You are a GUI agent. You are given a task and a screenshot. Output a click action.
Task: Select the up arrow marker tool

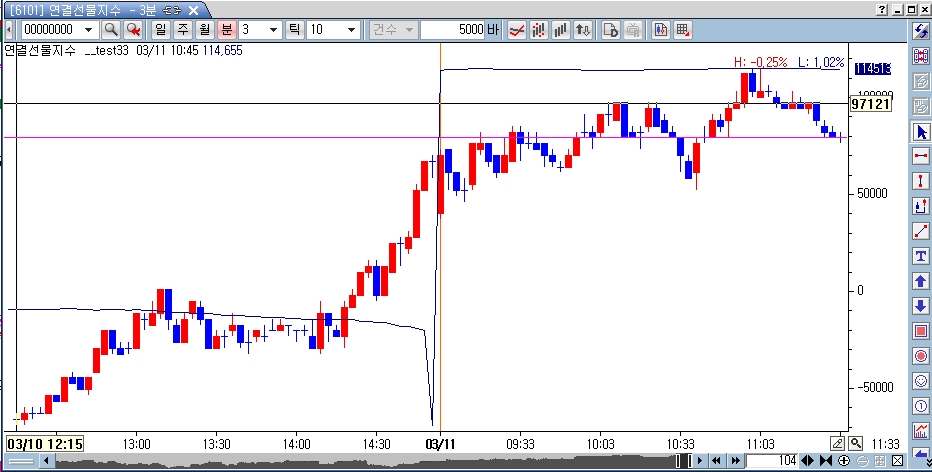[921, 281]
